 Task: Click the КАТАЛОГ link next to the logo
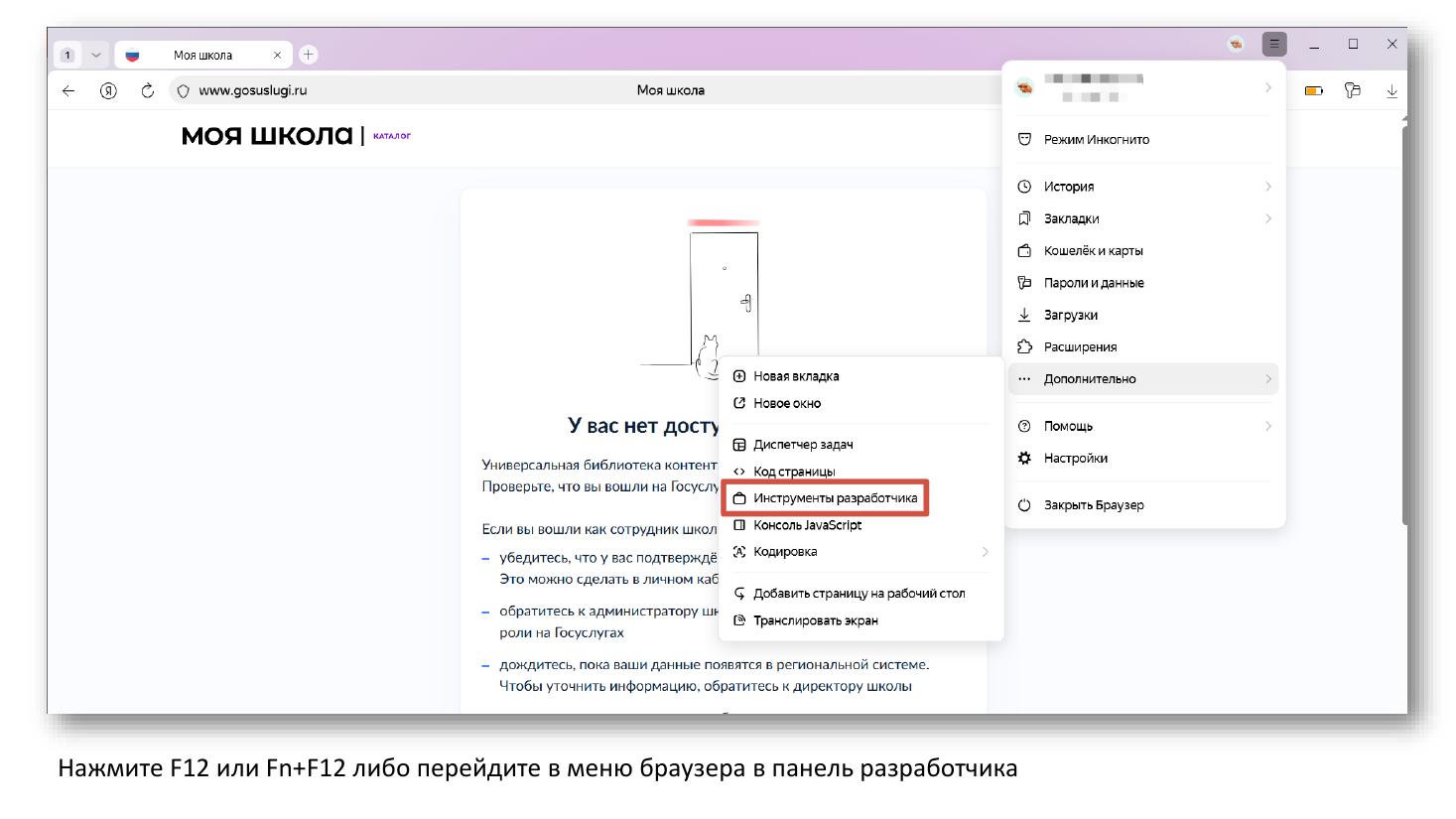392,136
